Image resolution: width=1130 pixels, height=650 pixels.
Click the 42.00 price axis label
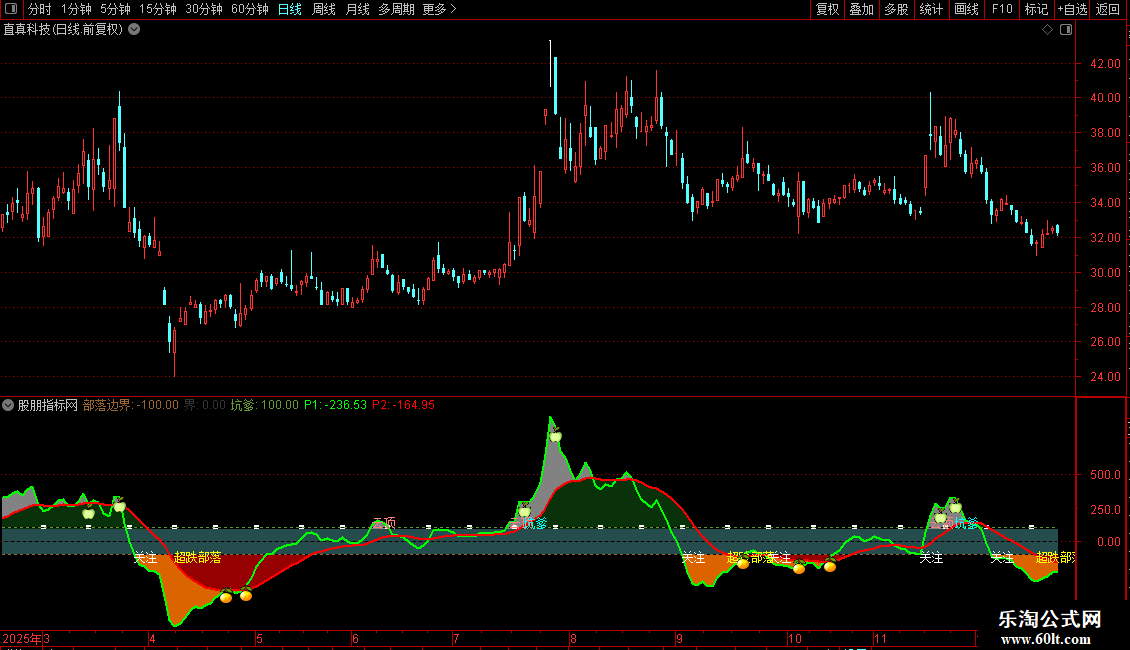click(x=1105, y=63)
